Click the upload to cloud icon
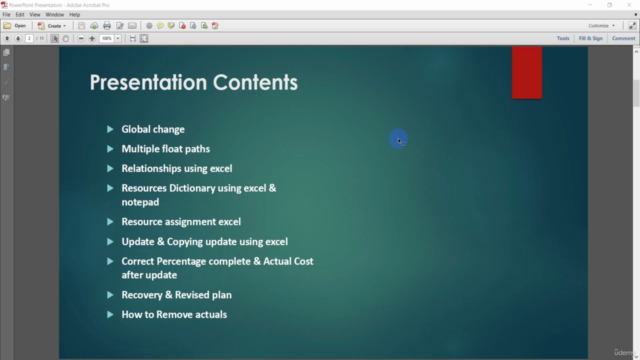Viewport: 640px width, 360px height. (94, 26)
